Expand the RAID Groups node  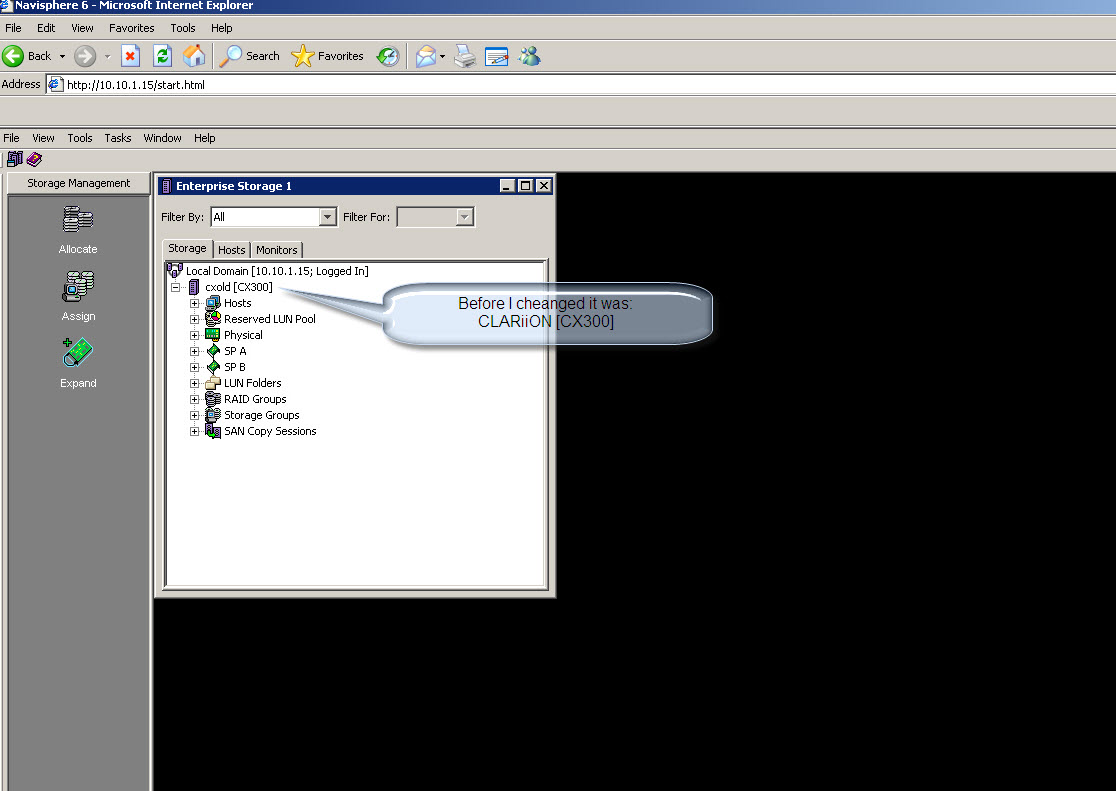pos(194,399)
